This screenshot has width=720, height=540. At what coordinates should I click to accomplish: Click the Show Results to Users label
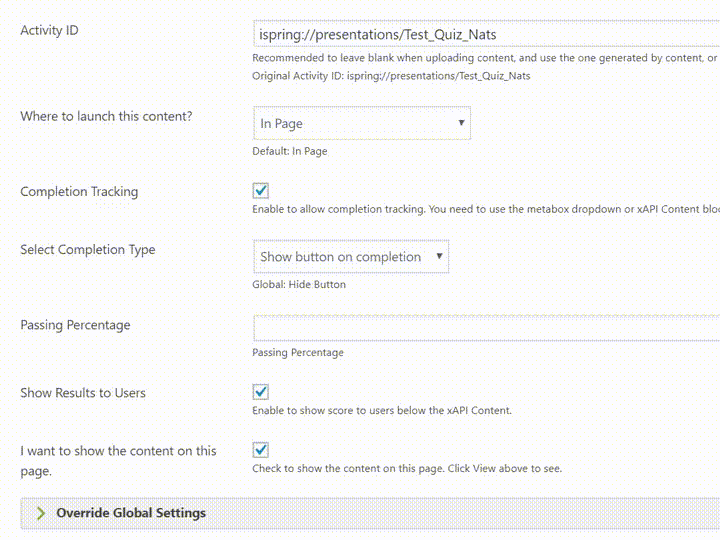tap(83, 393)
